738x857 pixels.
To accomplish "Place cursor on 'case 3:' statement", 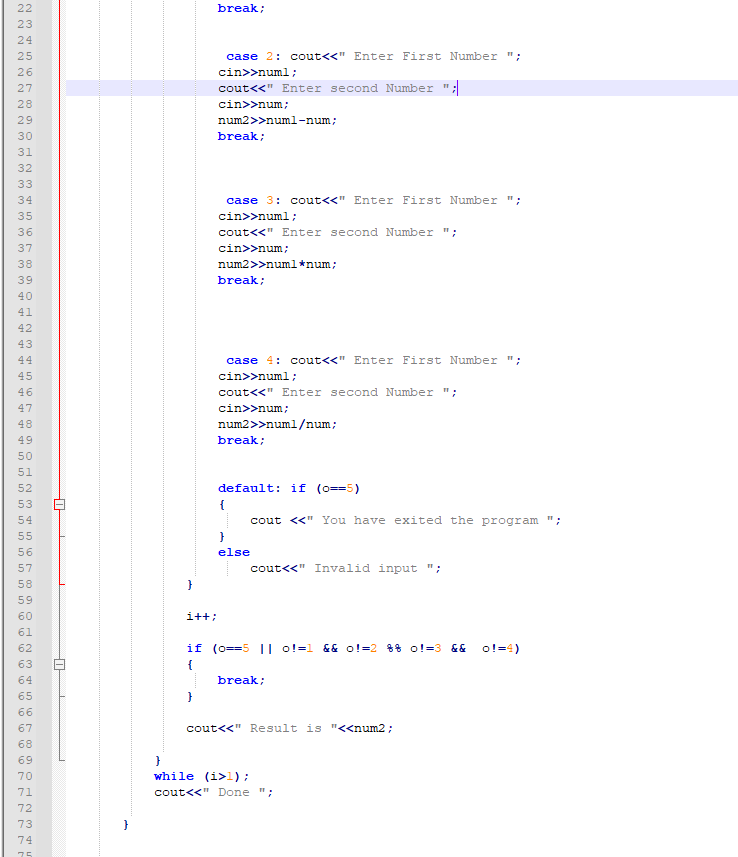I will pyautogui.click(x=254, y=201).
